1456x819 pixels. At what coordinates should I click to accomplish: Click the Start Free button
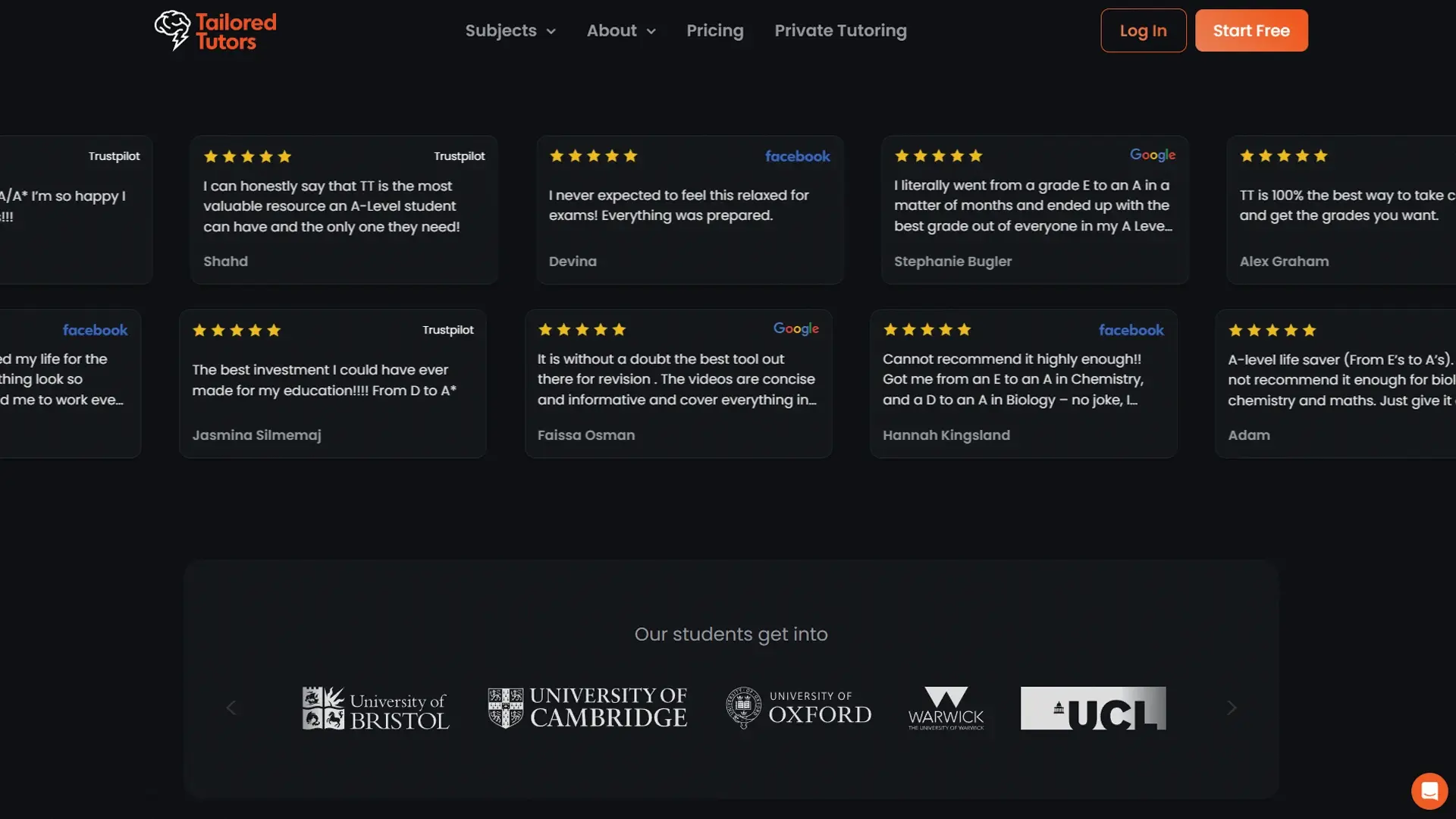click(x=1250, y=31)
